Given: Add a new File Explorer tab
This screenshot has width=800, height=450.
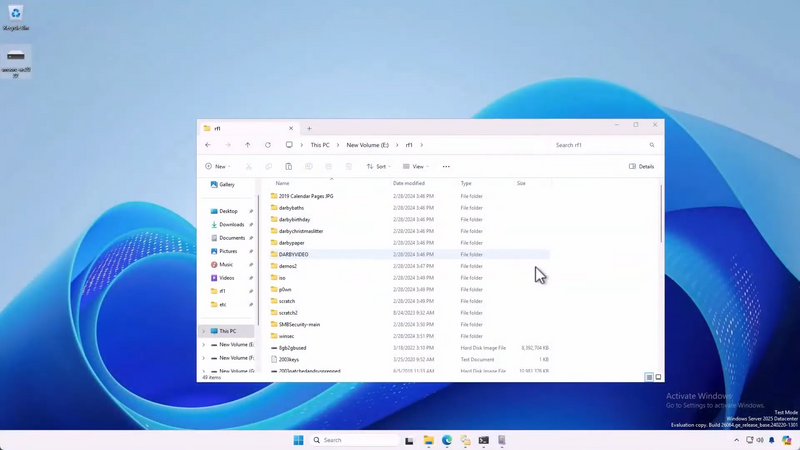Looking at the screenshot, I should (309, 128).
